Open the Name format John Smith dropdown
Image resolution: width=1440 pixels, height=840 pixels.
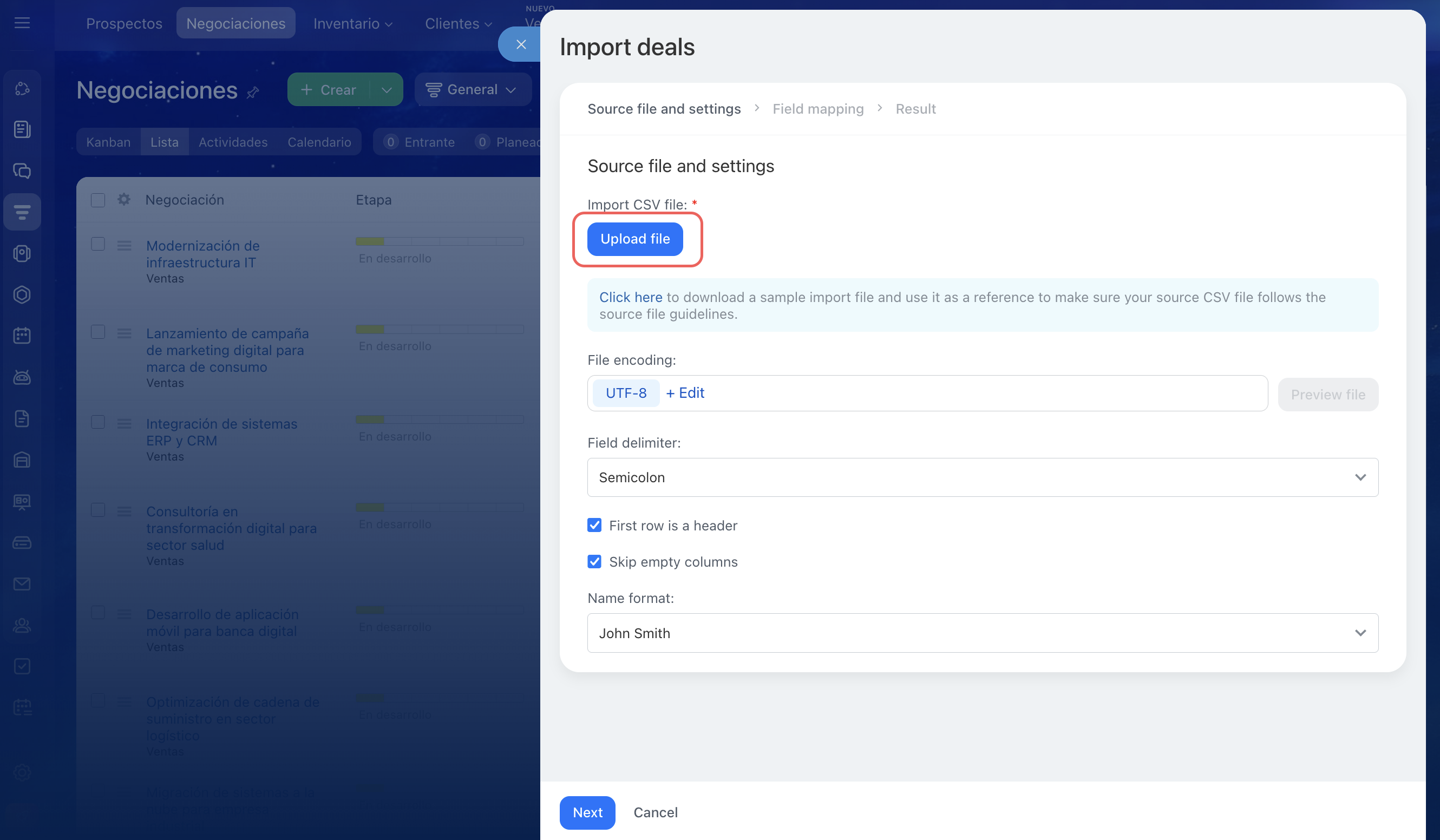[x=982, y=633]
